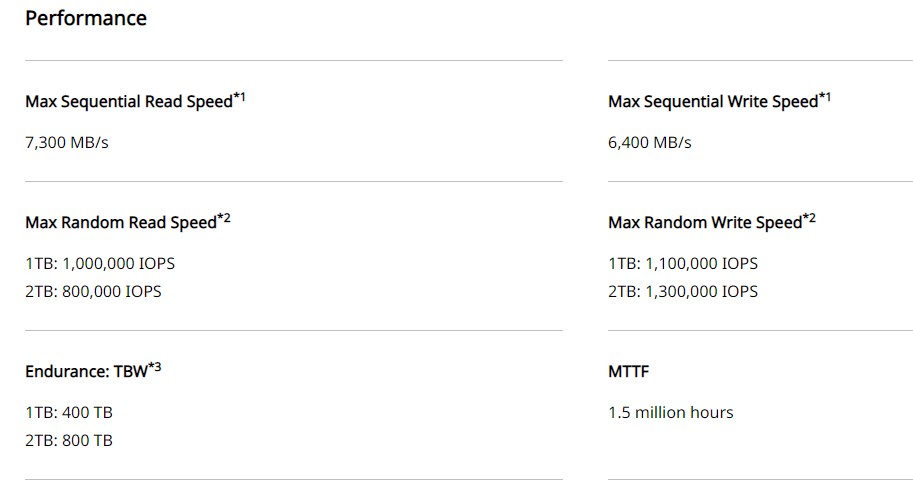Click the 6,400 MB/s value
Viewport: 913px width, 493px height.
tap(649, 143)
